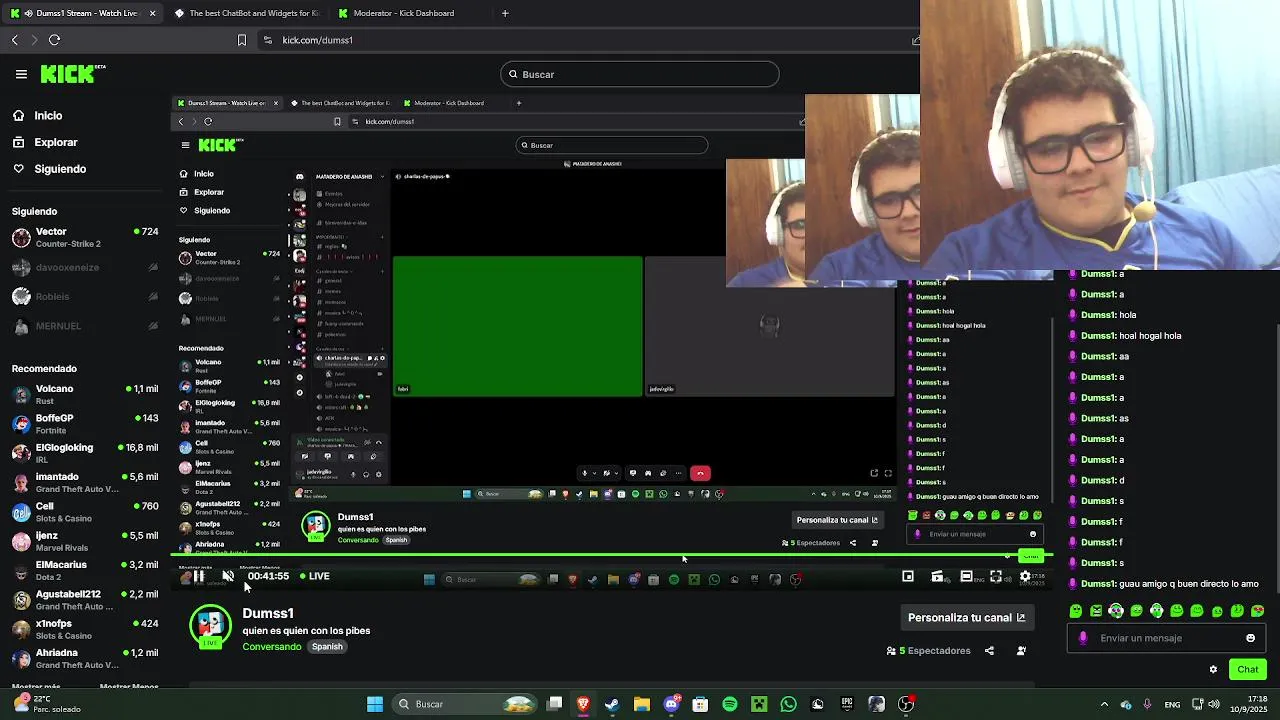Enter fullscreen on stream player

point(996,576)
